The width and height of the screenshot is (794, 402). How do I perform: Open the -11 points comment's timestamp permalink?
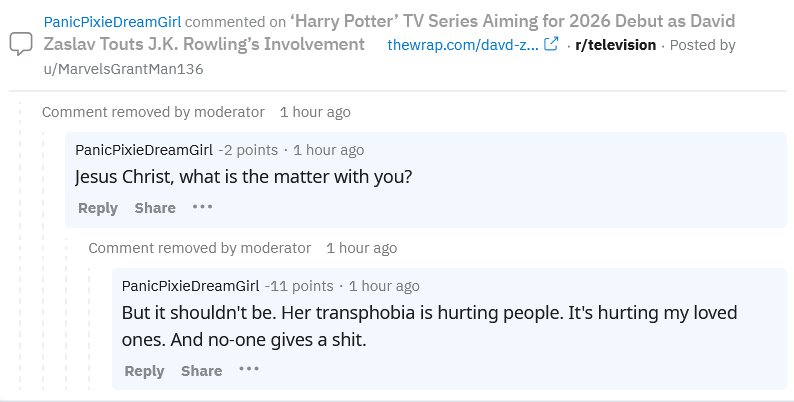coord(384,285)
